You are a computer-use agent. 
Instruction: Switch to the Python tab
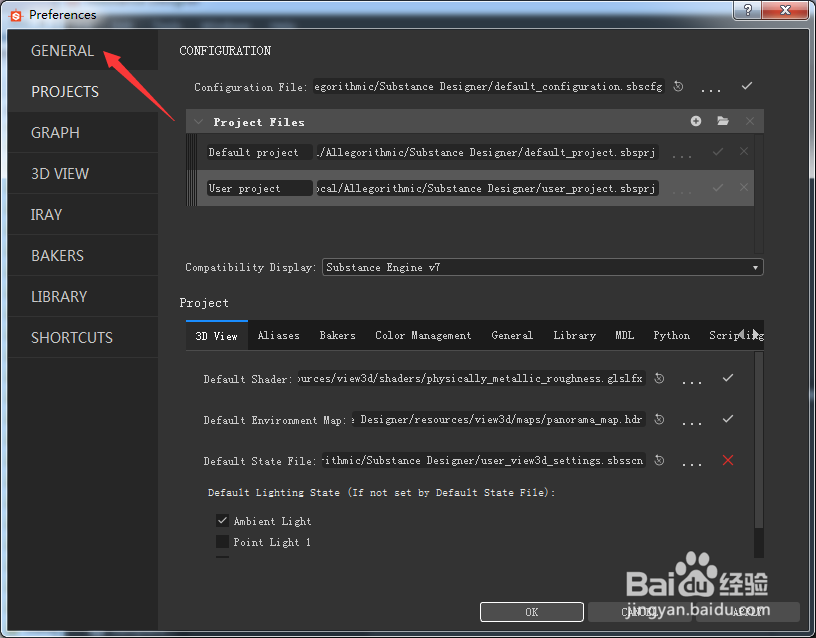click(x=672, y=336)
